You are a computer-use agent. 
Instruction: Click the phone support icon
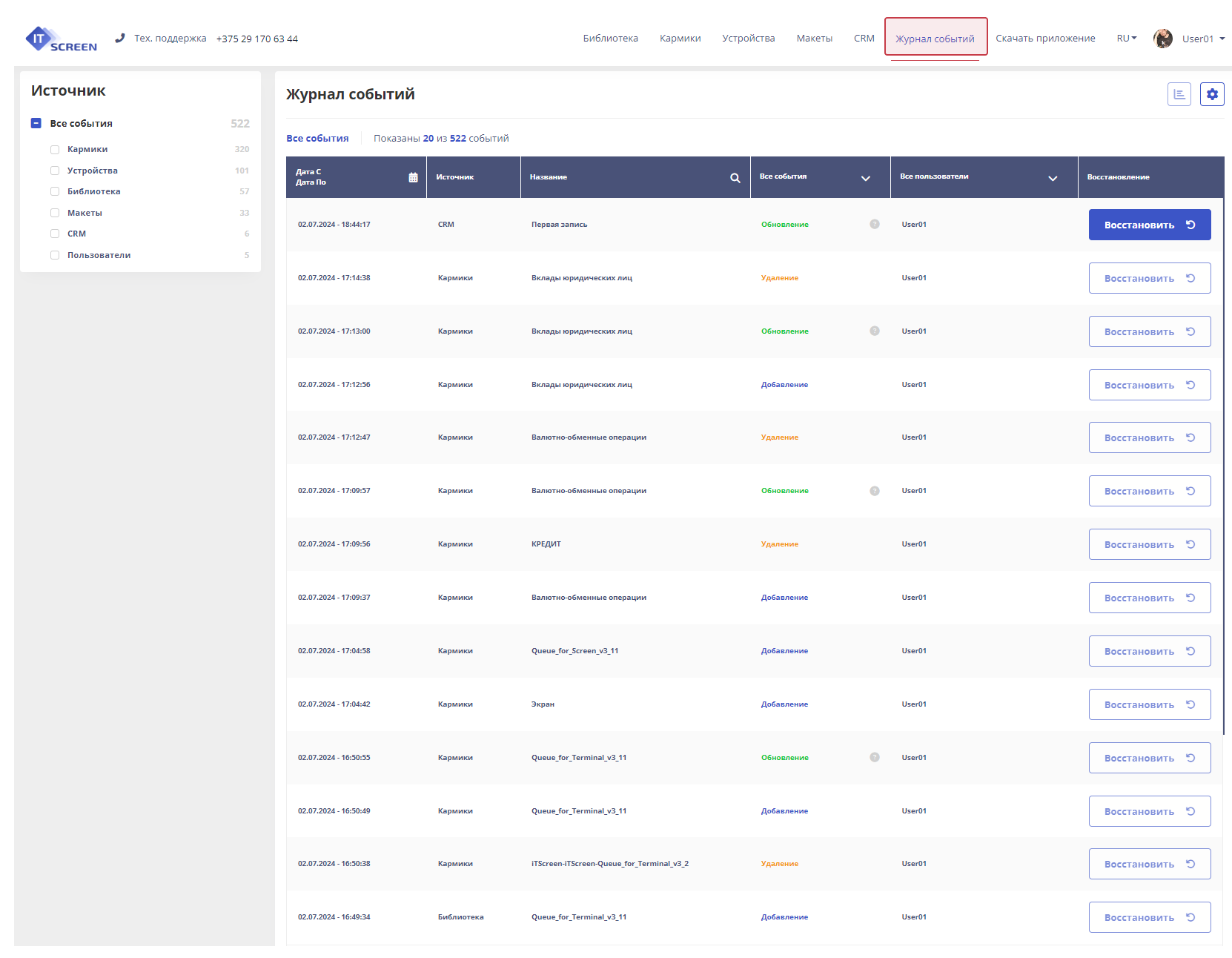120,38
